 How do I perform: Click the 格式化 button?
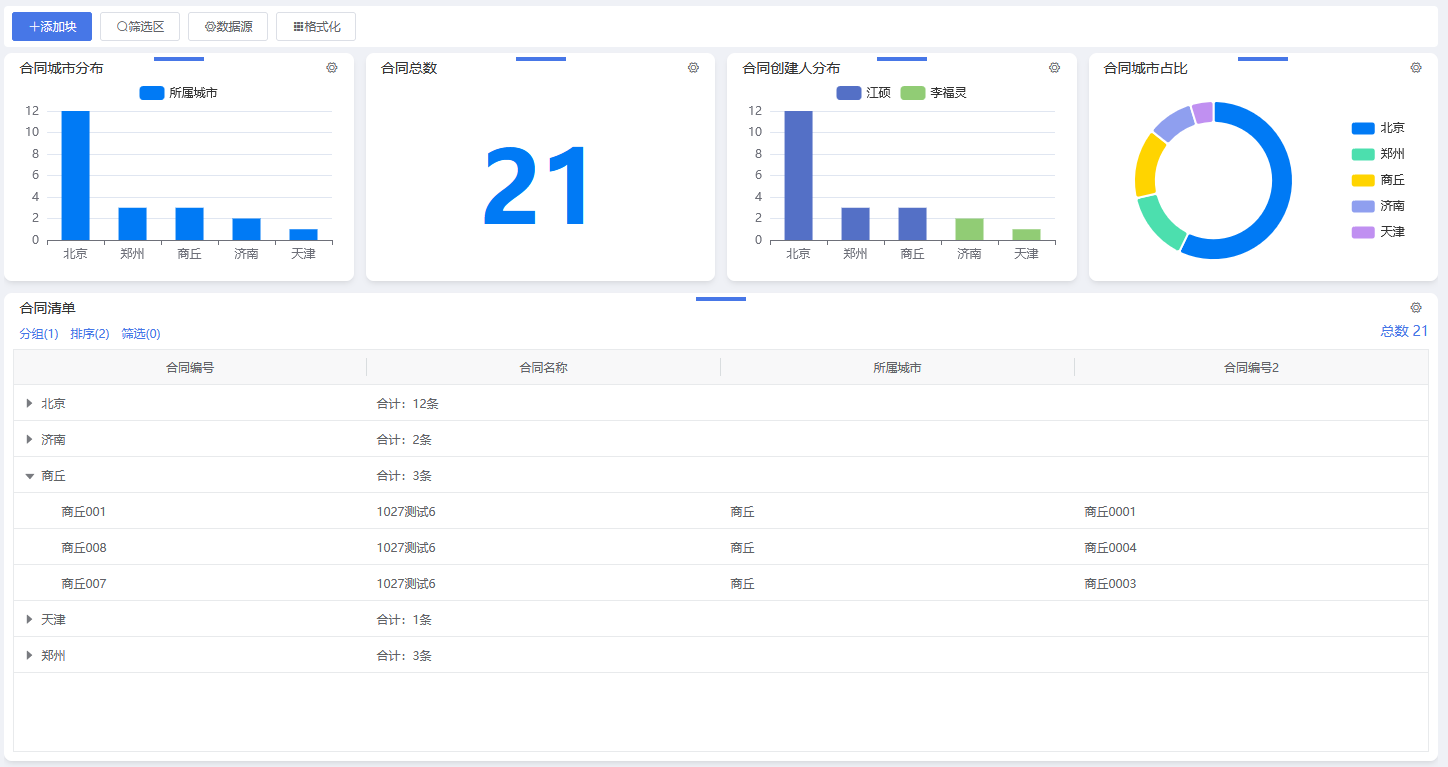click(316, 27)
